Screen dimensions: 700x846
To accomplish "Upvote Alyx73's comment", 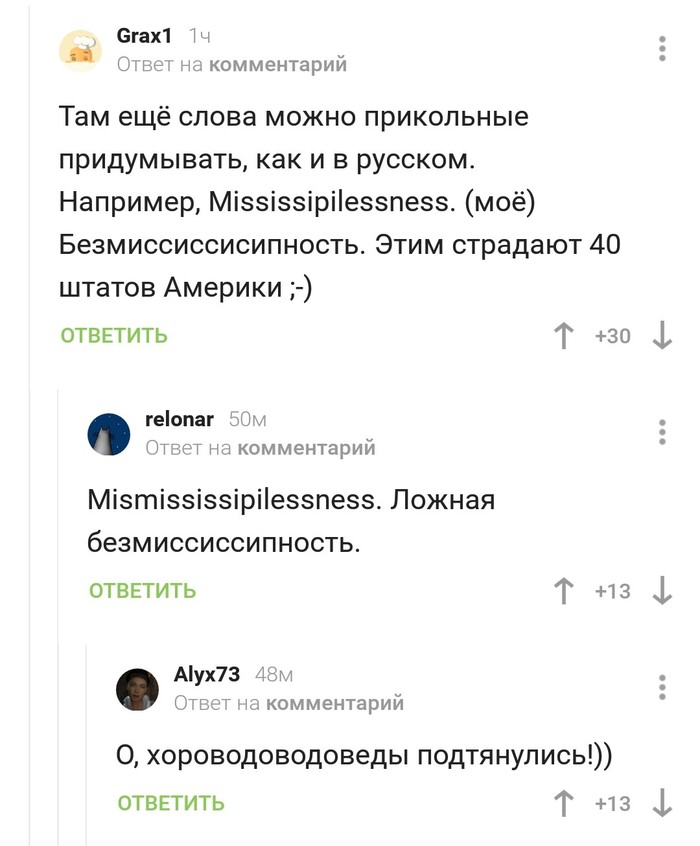I will click(565, 803).
